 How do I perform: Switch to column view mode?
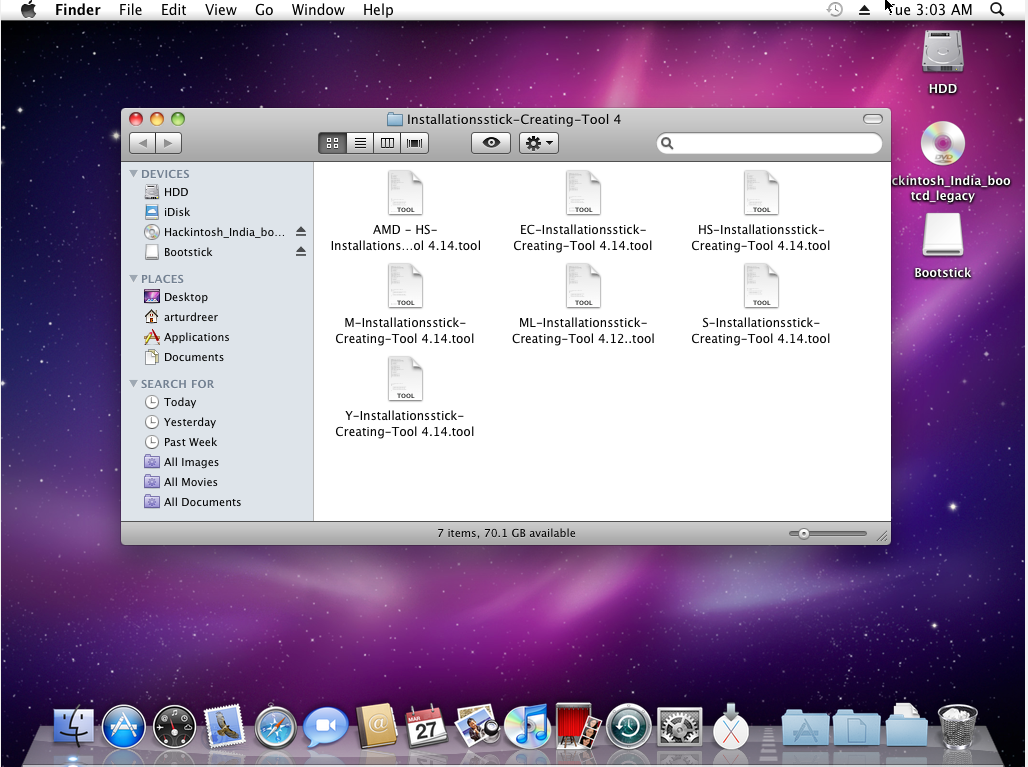click(x=387, y=143)
